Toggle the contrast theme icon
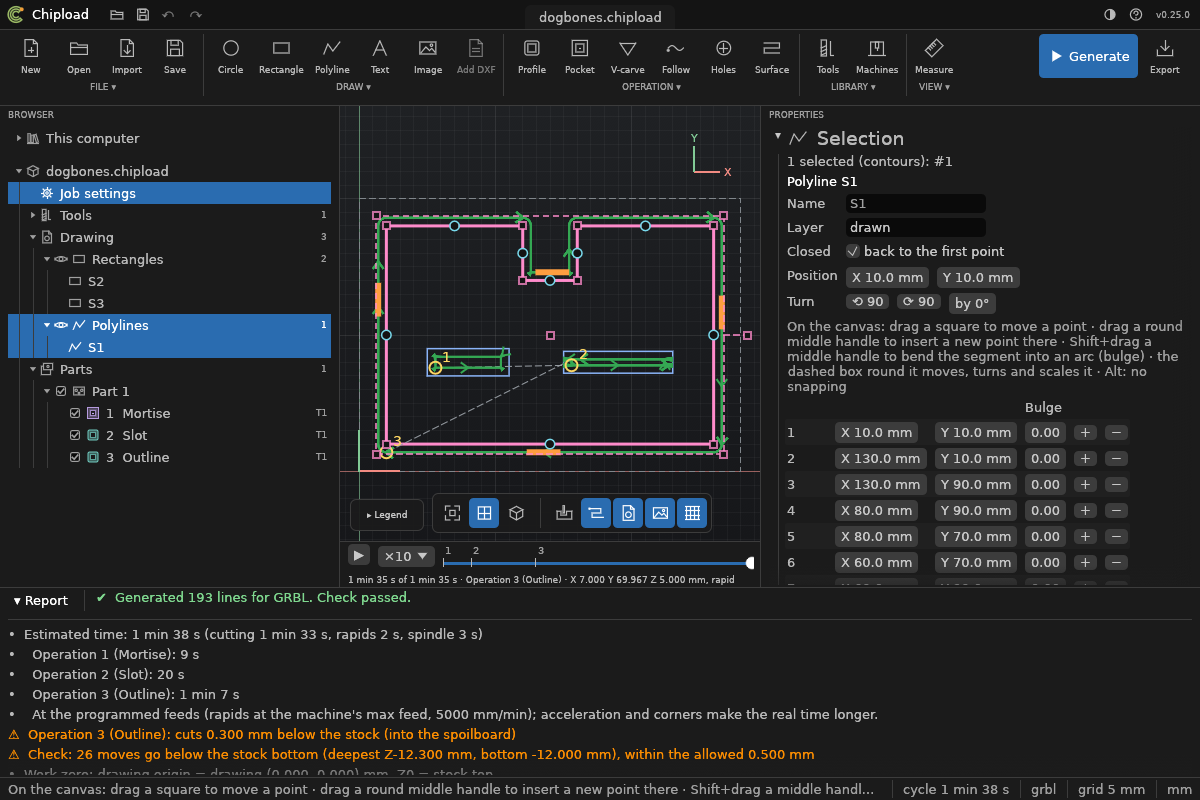The width and height of the screenshot is (1200, 800). pos(1110,15)
